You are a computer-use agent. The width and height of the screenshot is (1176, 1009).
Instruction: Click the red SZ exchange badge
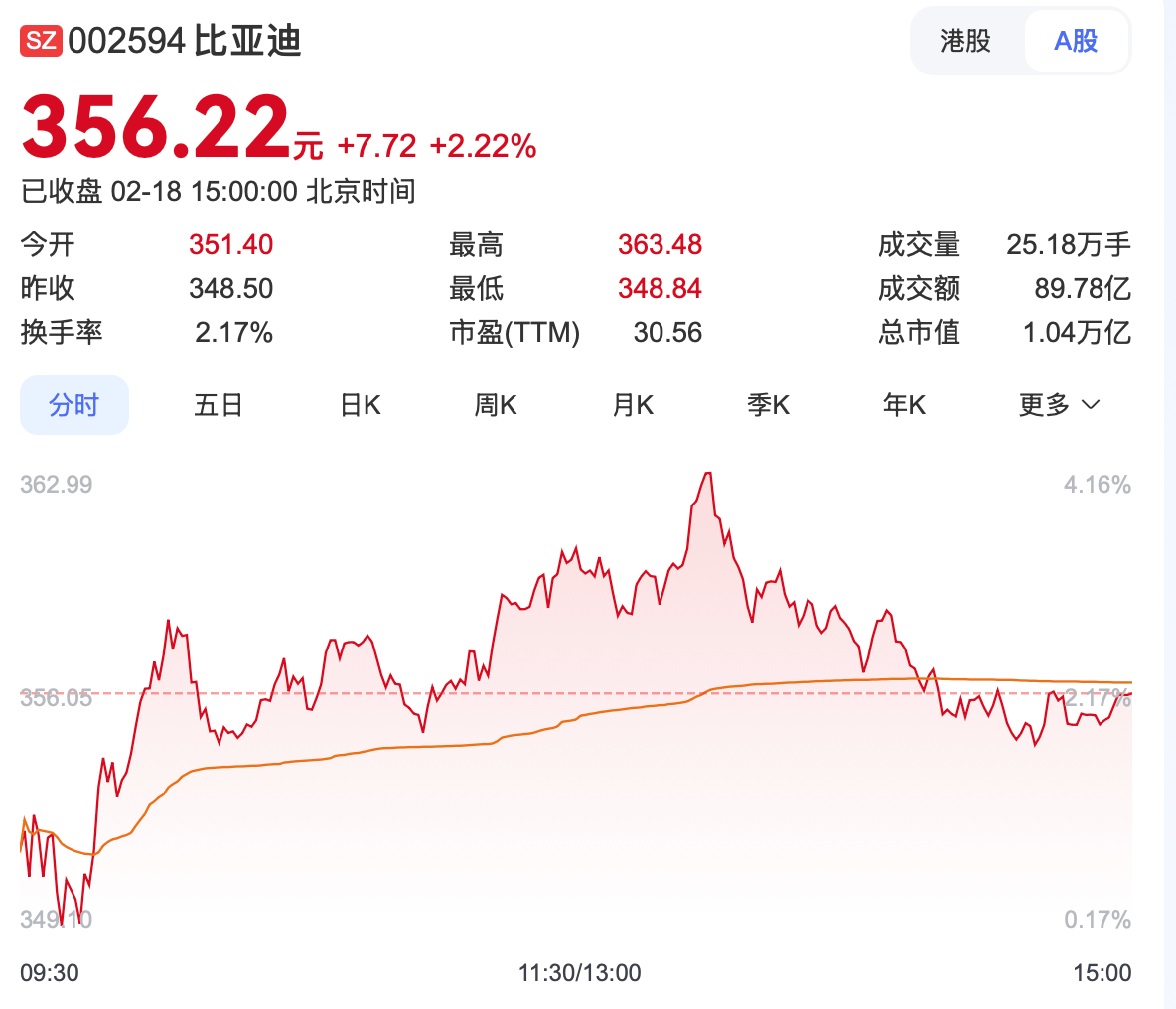(41, 41)
